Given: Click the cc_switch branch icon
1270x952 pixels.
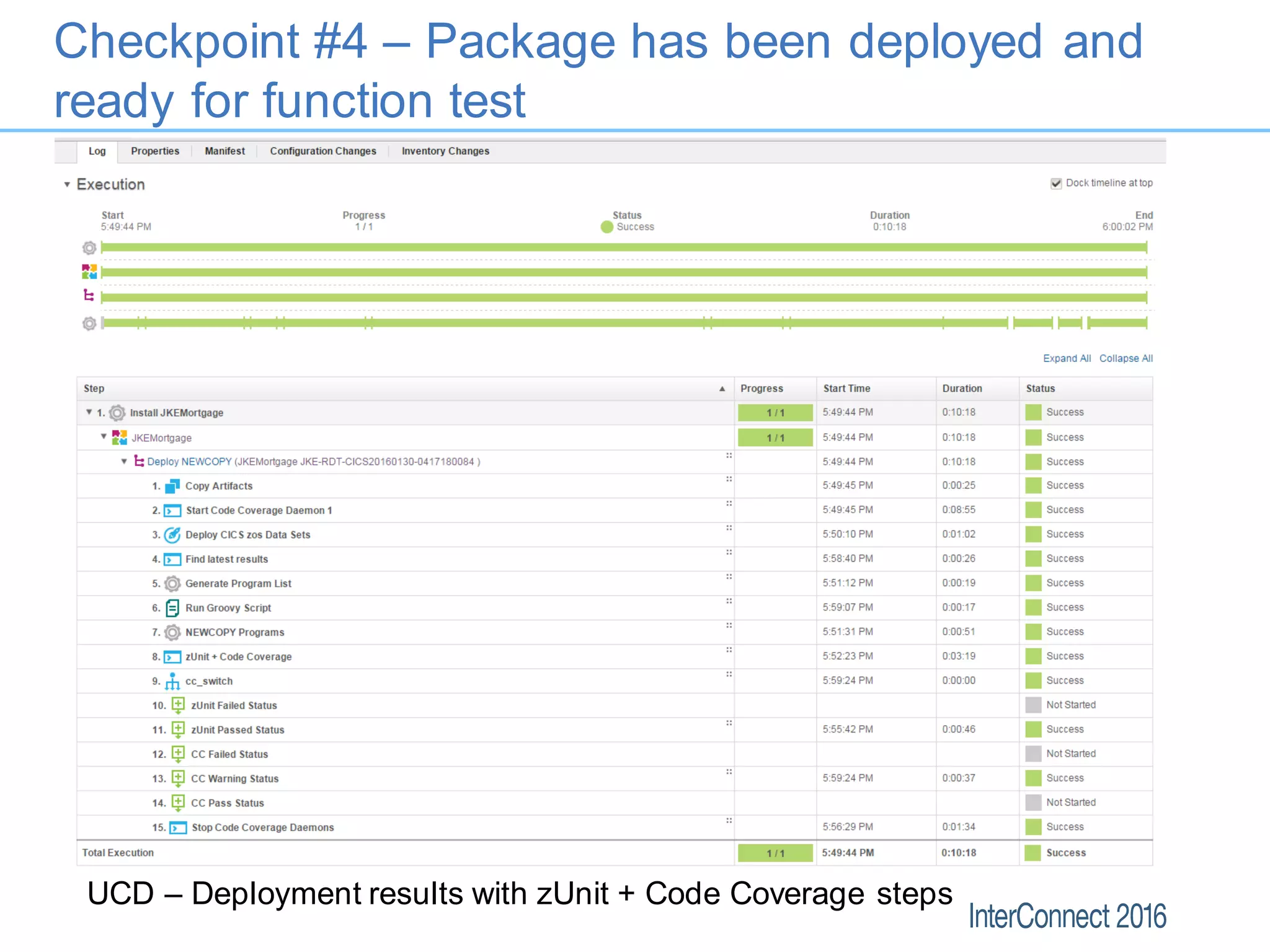Looking at the screenshot, I should [172, 681].
